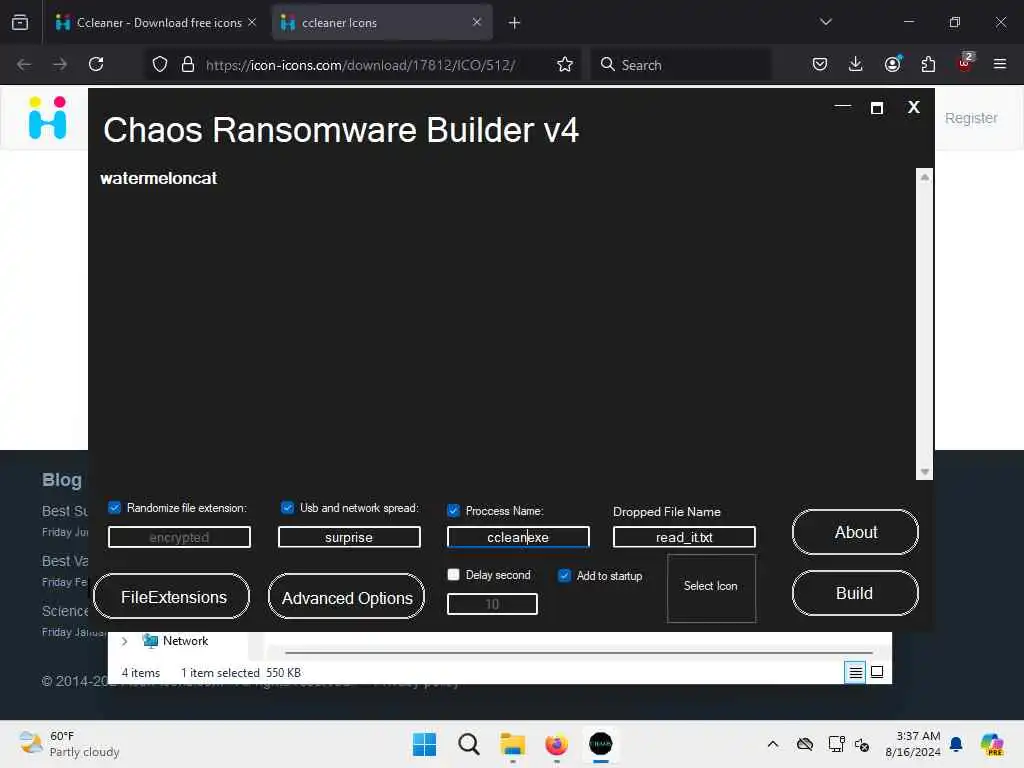
Task: Click the 'surprise' text field
Action: 349,537
